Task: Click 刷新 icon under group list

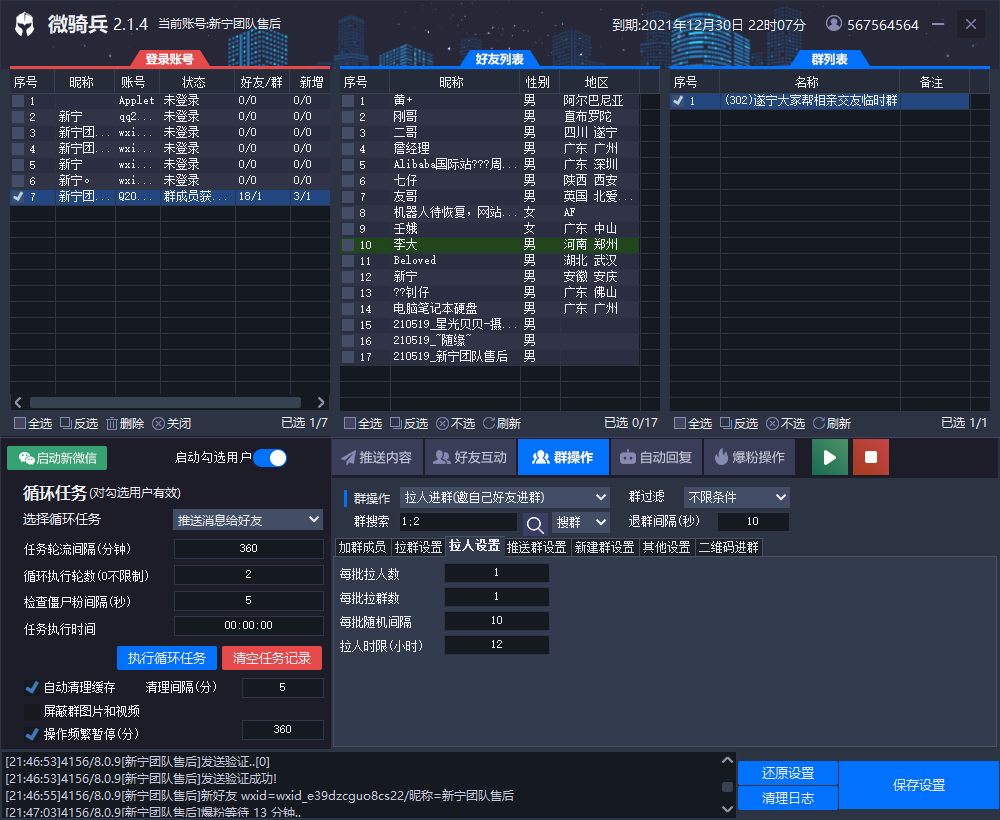Action: tap(819, 423)
